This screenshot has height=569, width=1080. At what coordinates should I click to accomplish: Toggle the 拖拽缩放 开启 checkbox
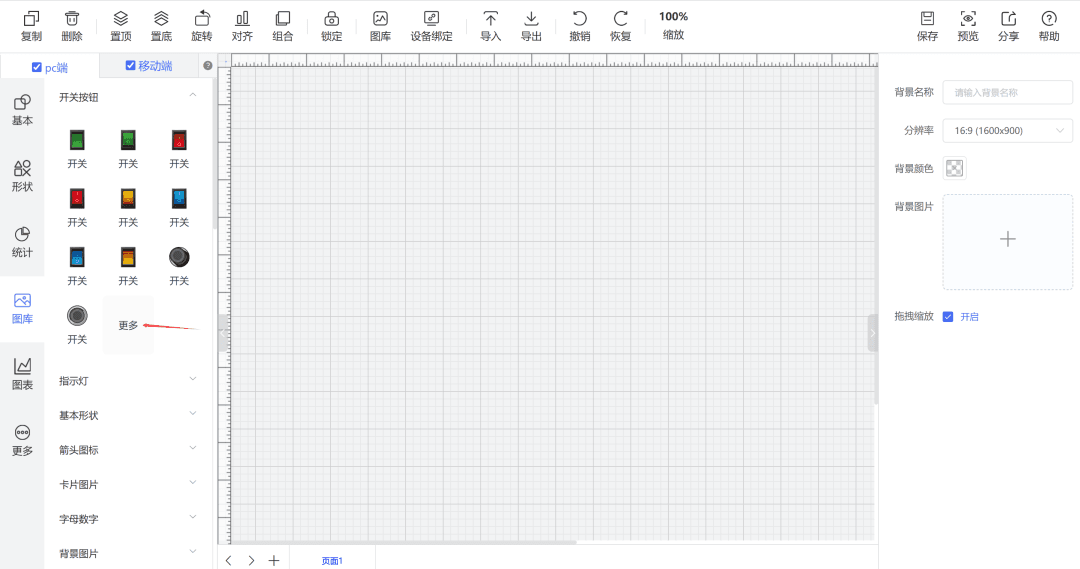(x=948, y=317)
